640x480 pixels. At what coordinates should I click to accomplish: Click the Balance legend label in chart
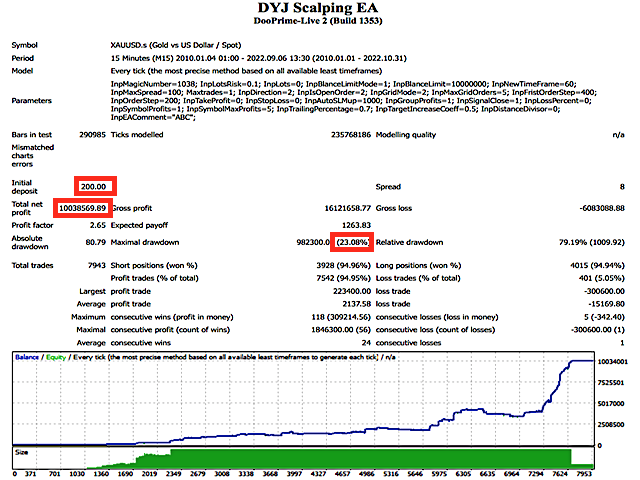click(27, 357)
